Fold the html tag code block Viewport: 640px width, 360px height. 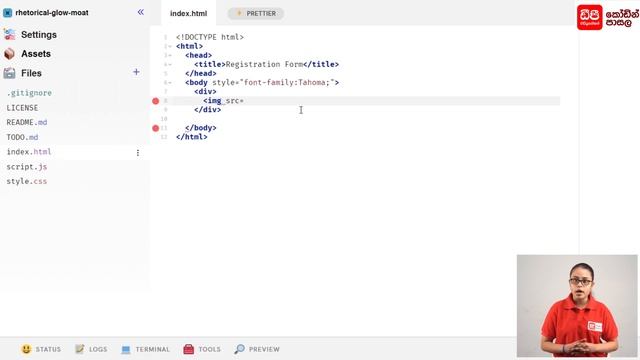point(170,47)
